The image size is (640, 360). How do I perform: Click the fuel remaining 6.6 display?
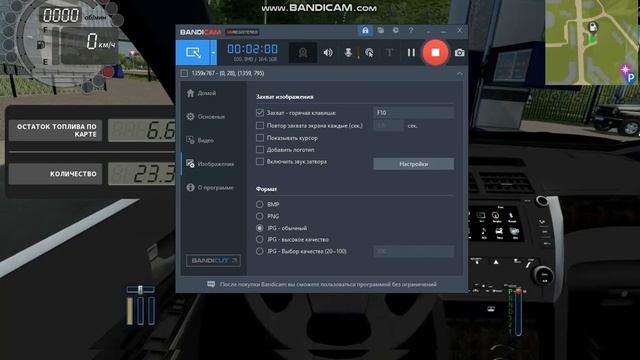coord(141,131)
